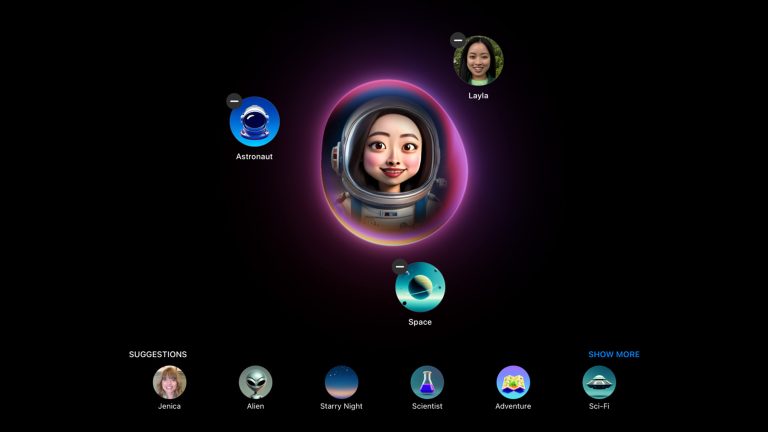Screen dimensions: 768x432
Task: Add the Adventure map suggestion icon
Action: (x=513, y=382)
